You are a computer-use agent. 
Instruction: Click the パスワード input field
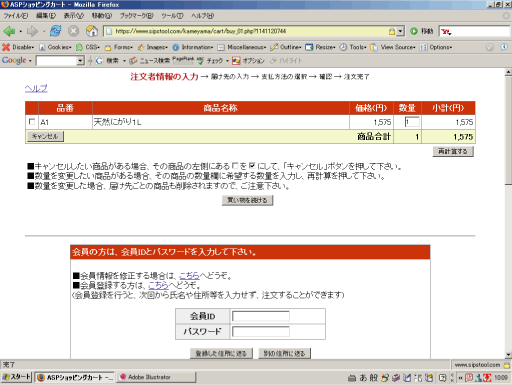[x=261, y=331]
